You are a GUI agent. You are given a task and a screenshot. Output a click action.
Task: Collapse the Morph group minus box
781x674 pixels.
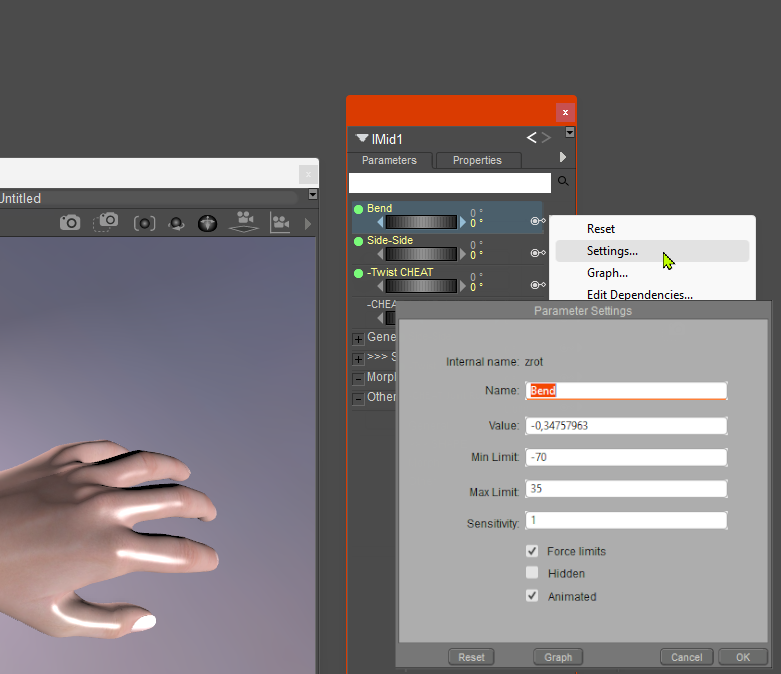[358, 379]
